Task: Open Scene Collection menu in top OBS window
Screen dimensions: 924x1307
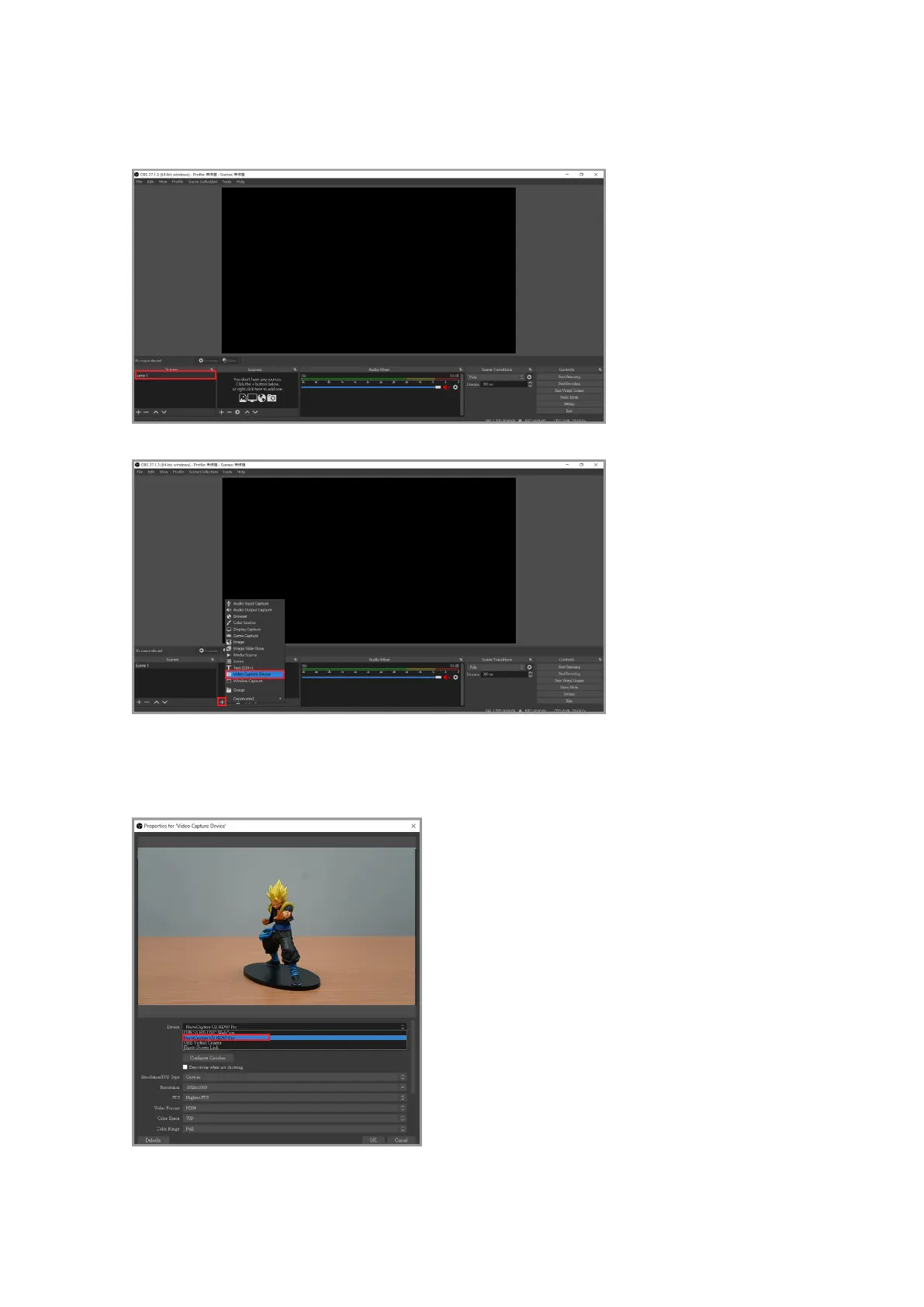Action: click(202, 182)
